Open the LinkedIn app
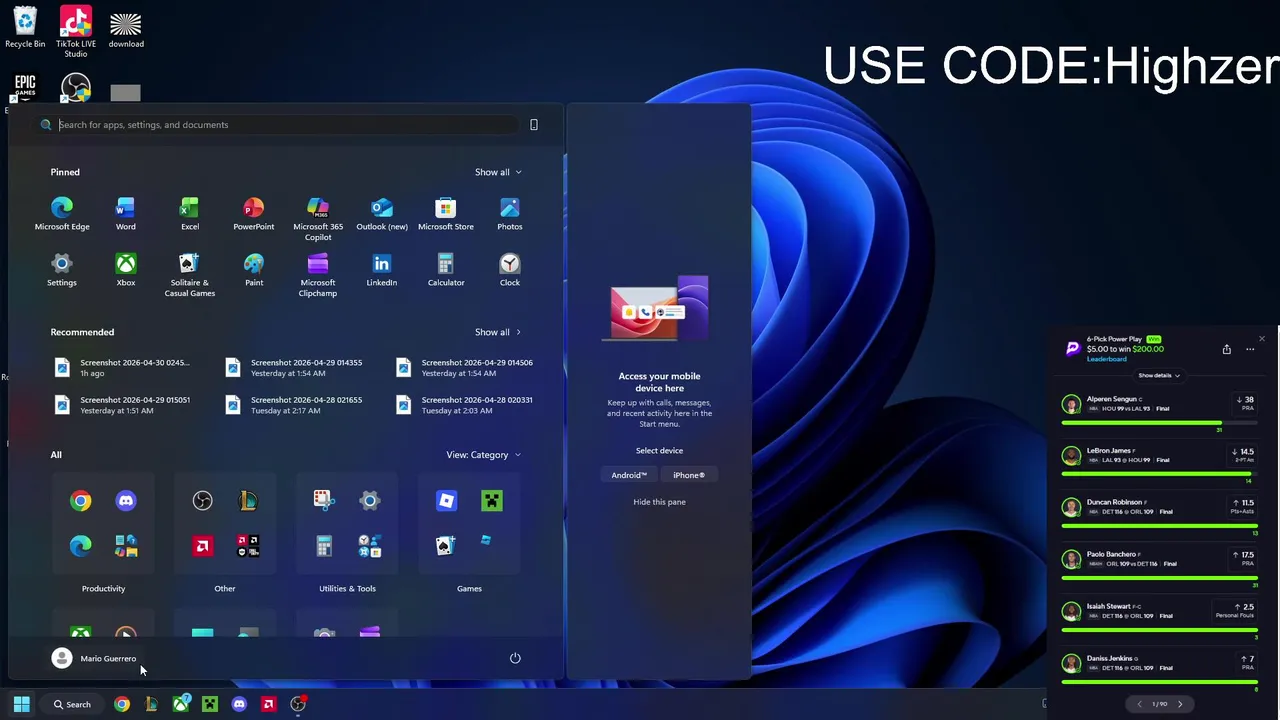The image size is (1280, 720). click(x=382, y=270)
